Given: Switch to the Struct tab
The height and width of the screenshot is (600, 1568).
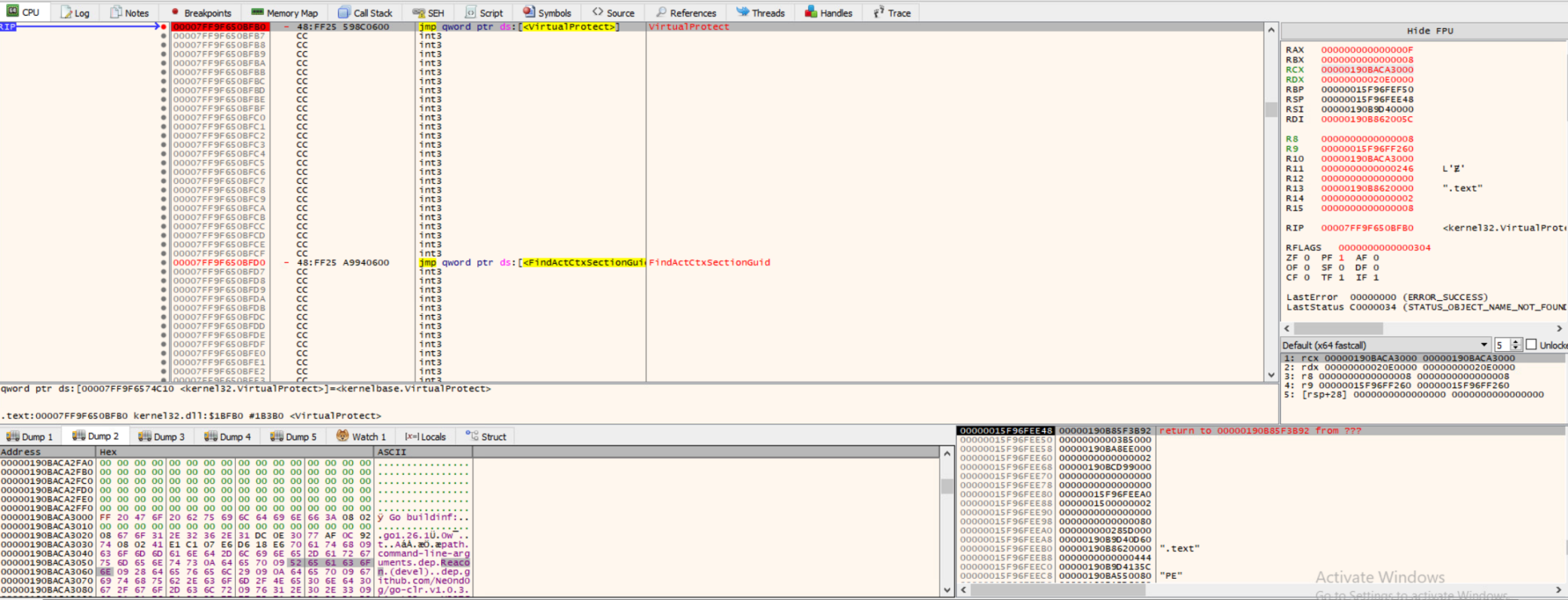Looking at the screenshot, I should (486, 436).
